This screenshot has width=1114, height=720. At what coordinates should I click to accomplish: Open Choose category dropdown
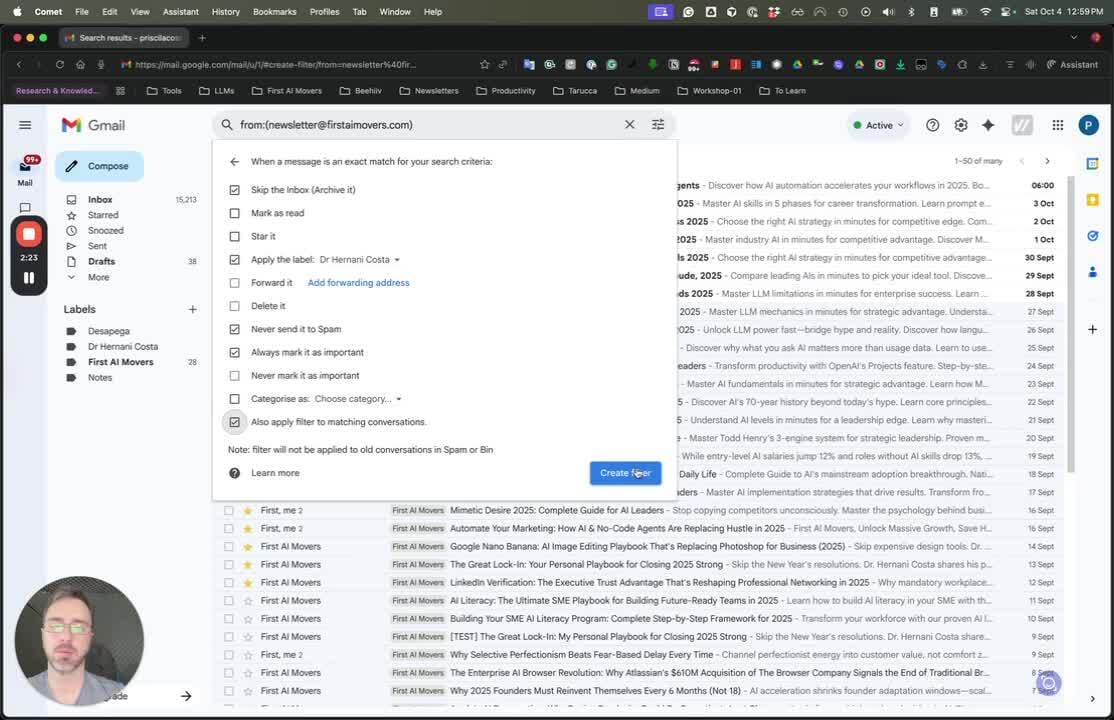358,399
